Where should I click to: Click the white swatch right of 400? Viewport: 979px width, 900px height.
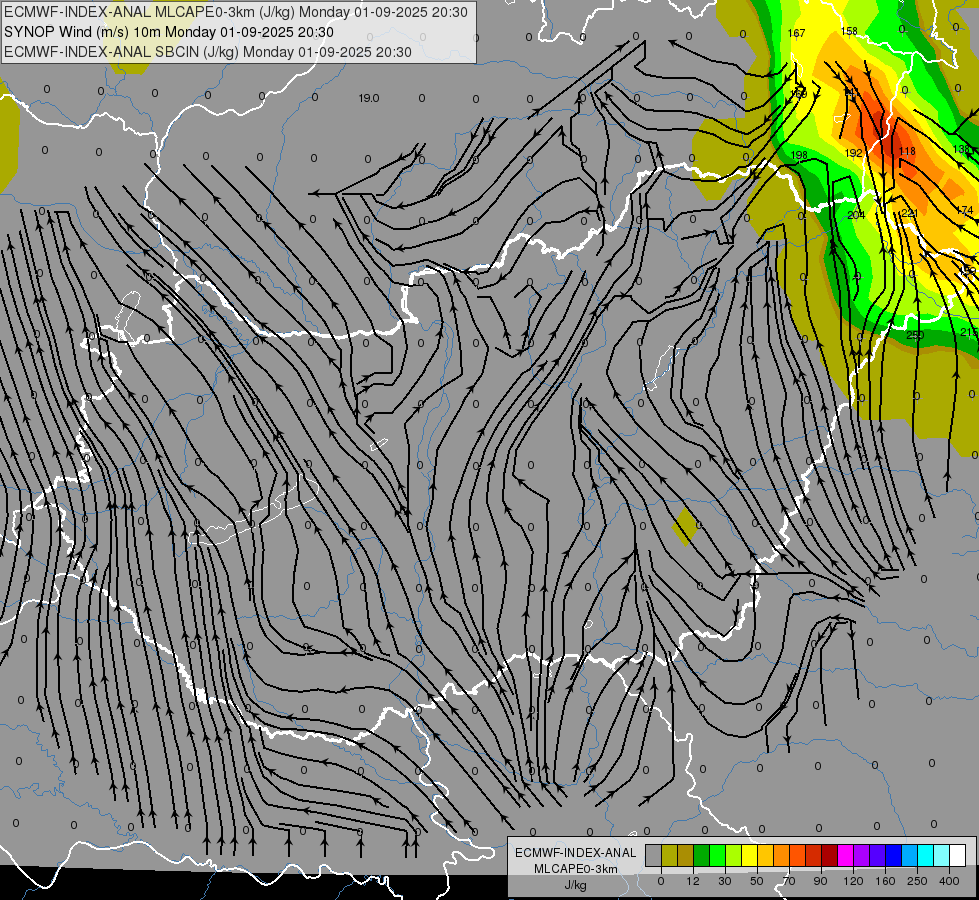[957, 855]
